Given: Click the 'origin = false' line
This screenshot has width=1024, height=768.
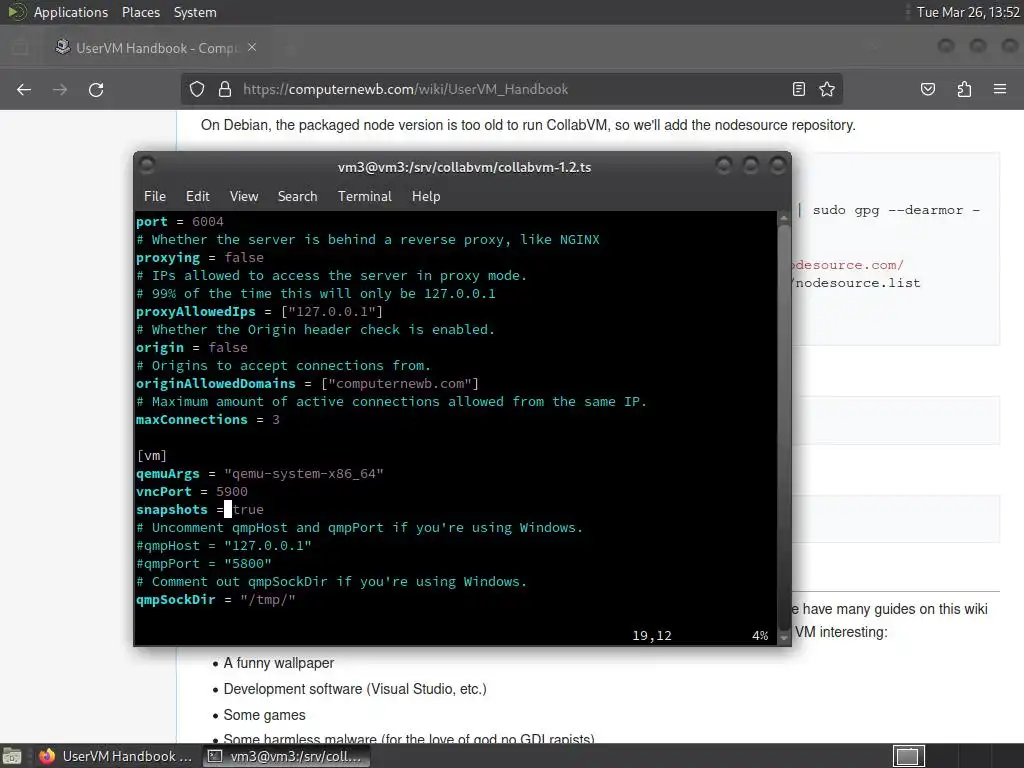Looking at the screenshot, I should [x=192, y=347].
